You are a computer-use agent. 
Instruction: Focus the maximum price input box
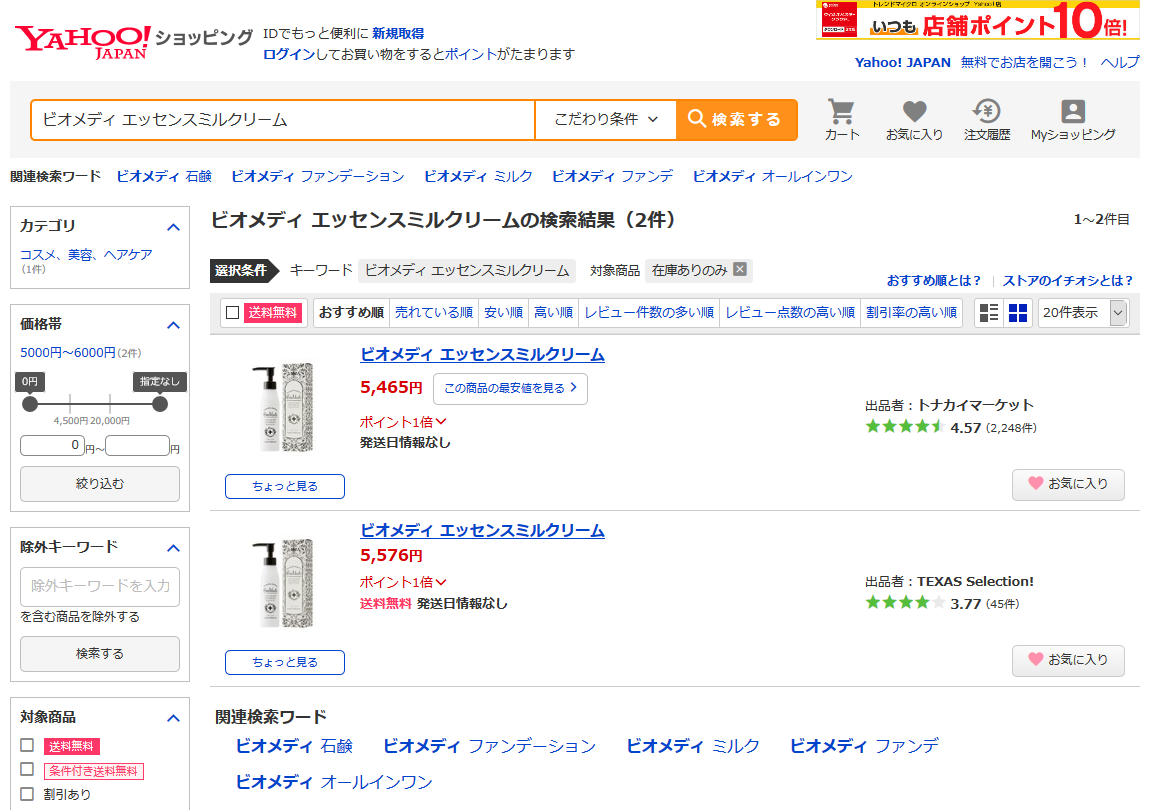tap(138, 445)
